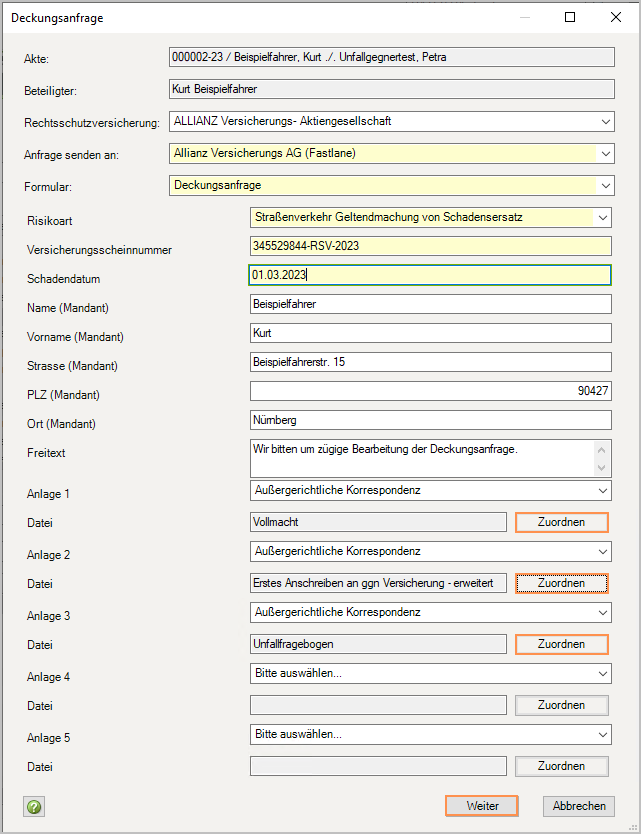
Task: Select the Vorname (Mandant) field
Action: pos(430,333)
